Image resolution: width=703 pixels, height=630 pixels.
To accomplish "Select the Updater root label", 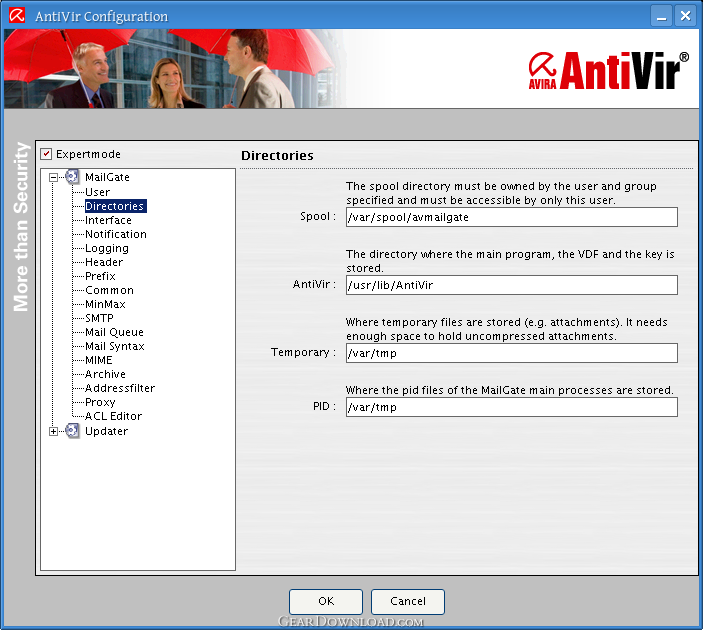I will [106, 431].
